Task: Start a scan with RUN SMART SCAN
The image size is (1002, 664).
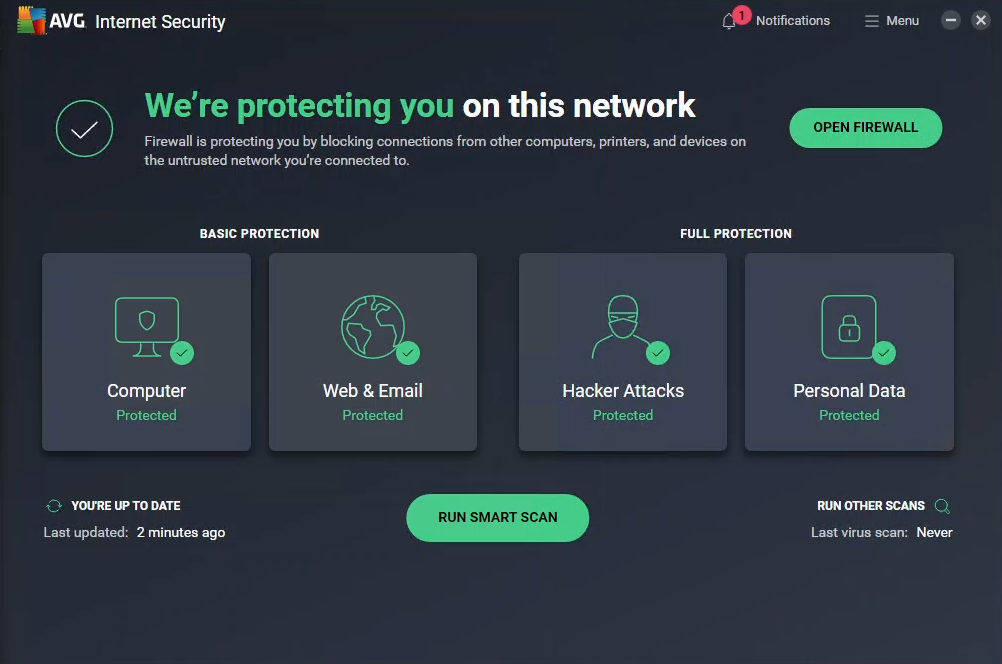Action: [x=497, y=517]
